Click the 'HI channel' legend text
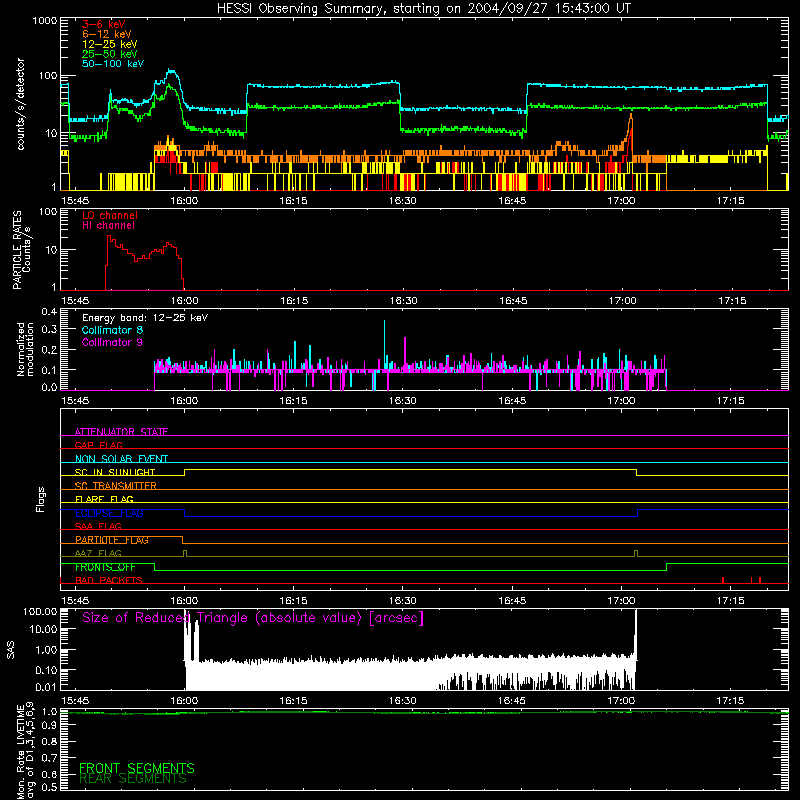This screenshot has height=800, width=800. pos(108,226)
